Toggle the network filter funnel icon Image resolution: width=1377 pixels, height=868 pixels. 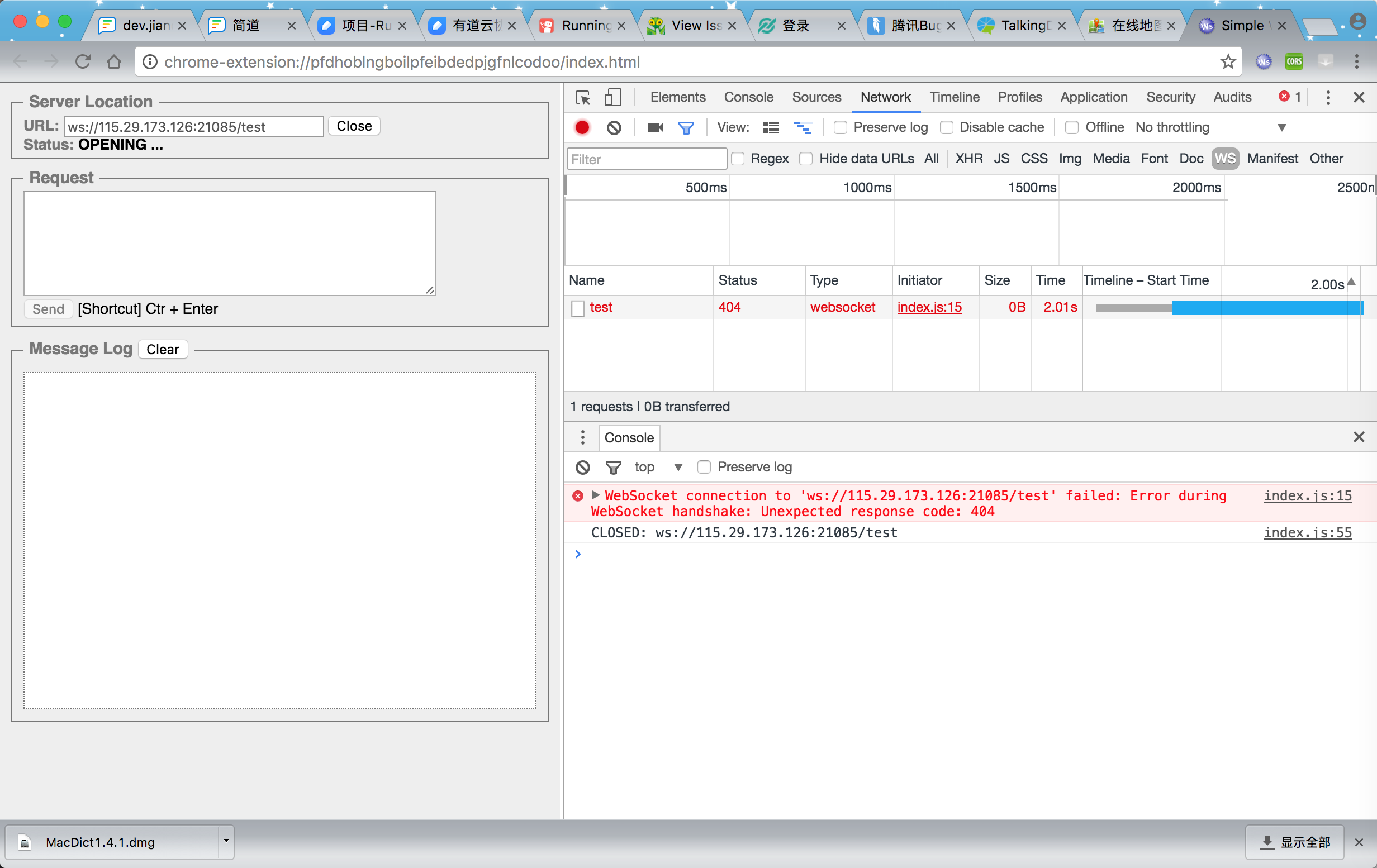tap(686, 127)
